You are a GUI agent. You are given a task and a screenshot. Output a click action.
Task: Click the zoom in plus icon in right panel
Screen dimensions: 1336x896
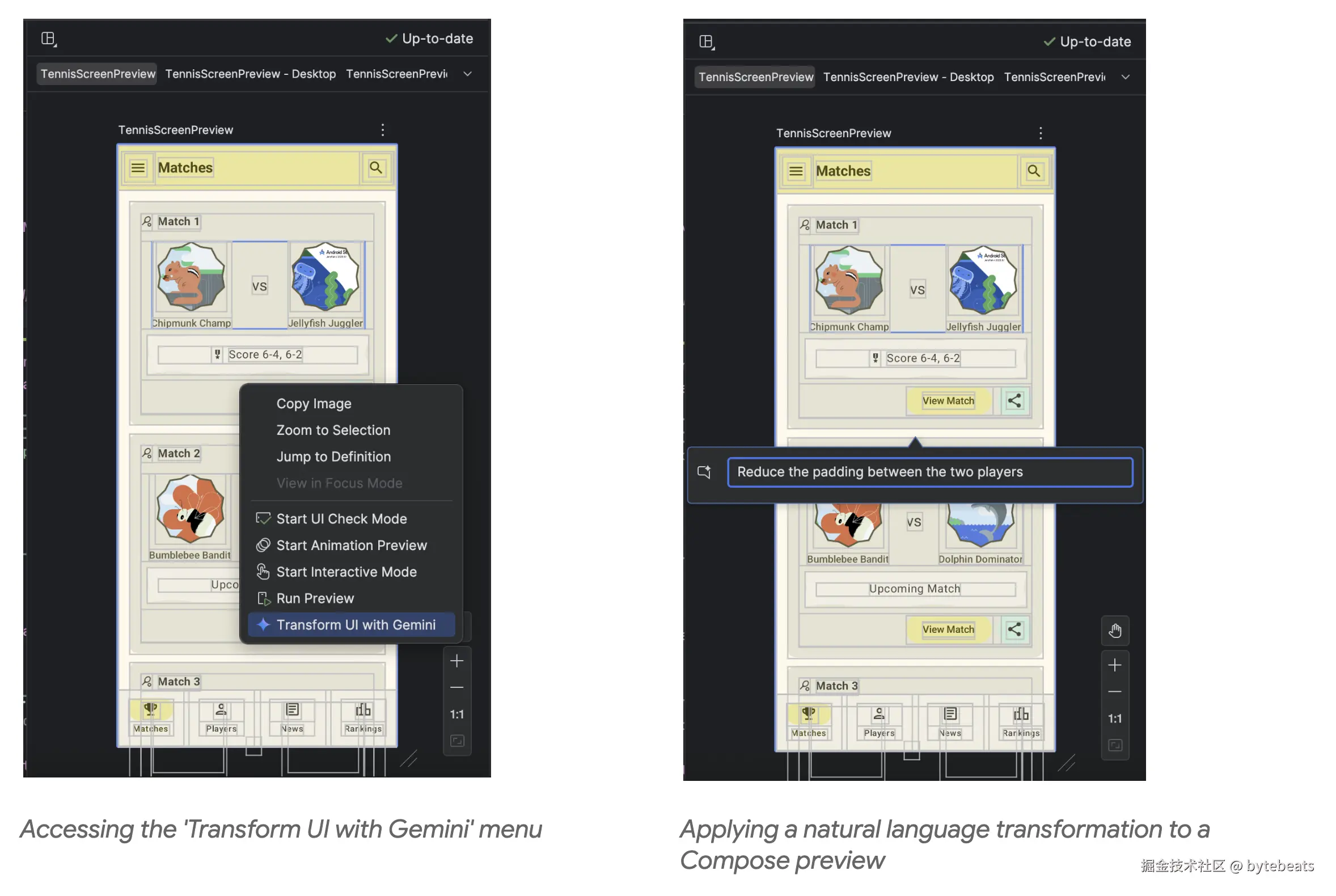(x=1114, y=665)
